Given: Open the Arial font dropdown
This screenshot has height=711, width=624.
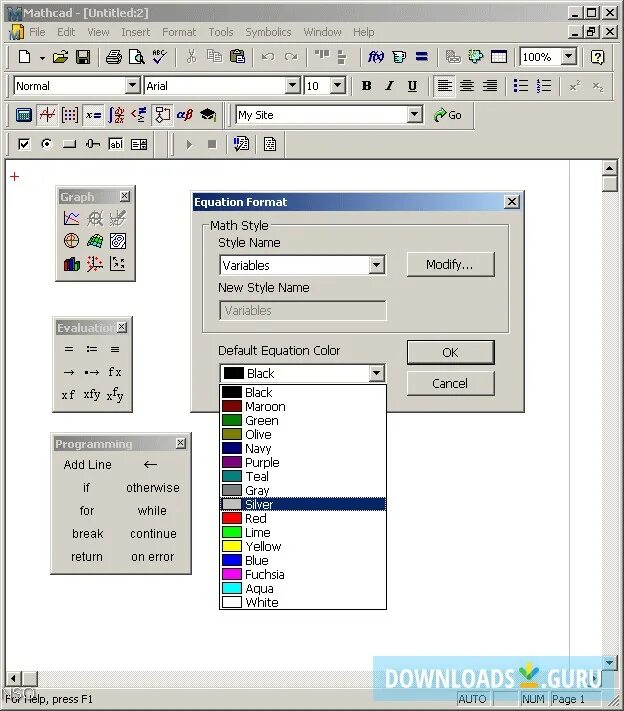Looking at the screenshot, I should click(x=292, y=85).
